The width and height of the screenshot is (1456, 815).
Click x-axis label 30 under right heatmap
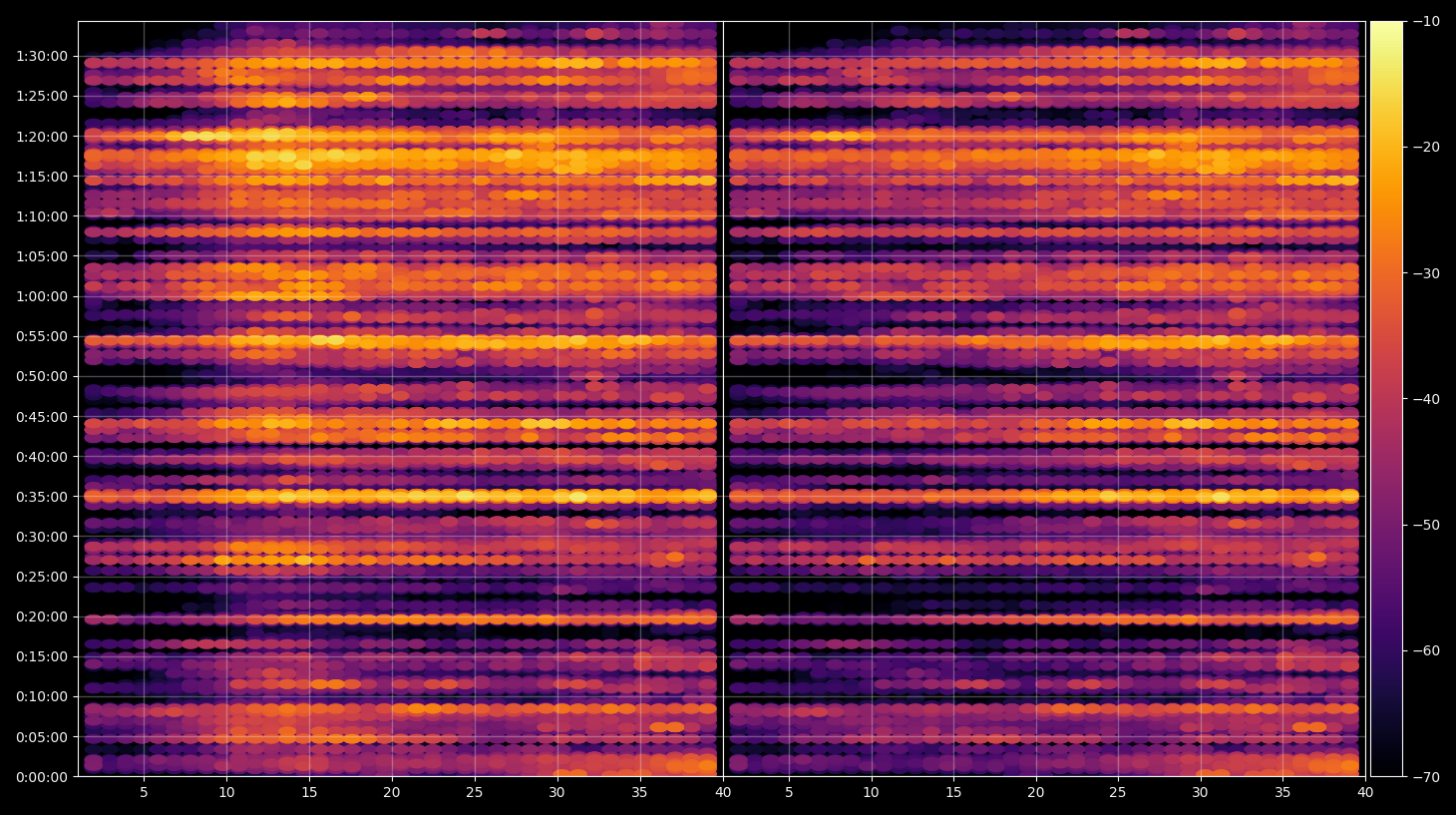1201,793
